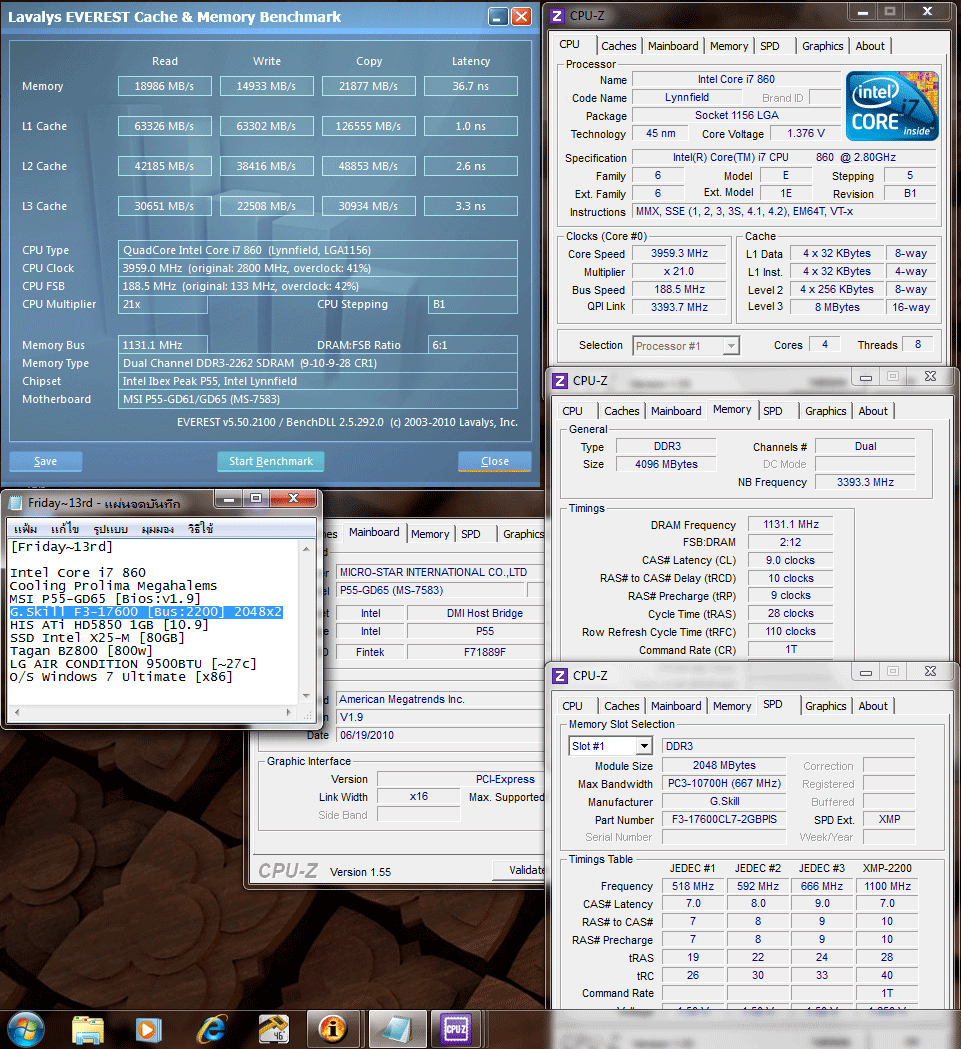This screenshot has width=961, height=1049.
Task: Open the Notepad วิธีใช้ help menu
Action: [201, 529]
